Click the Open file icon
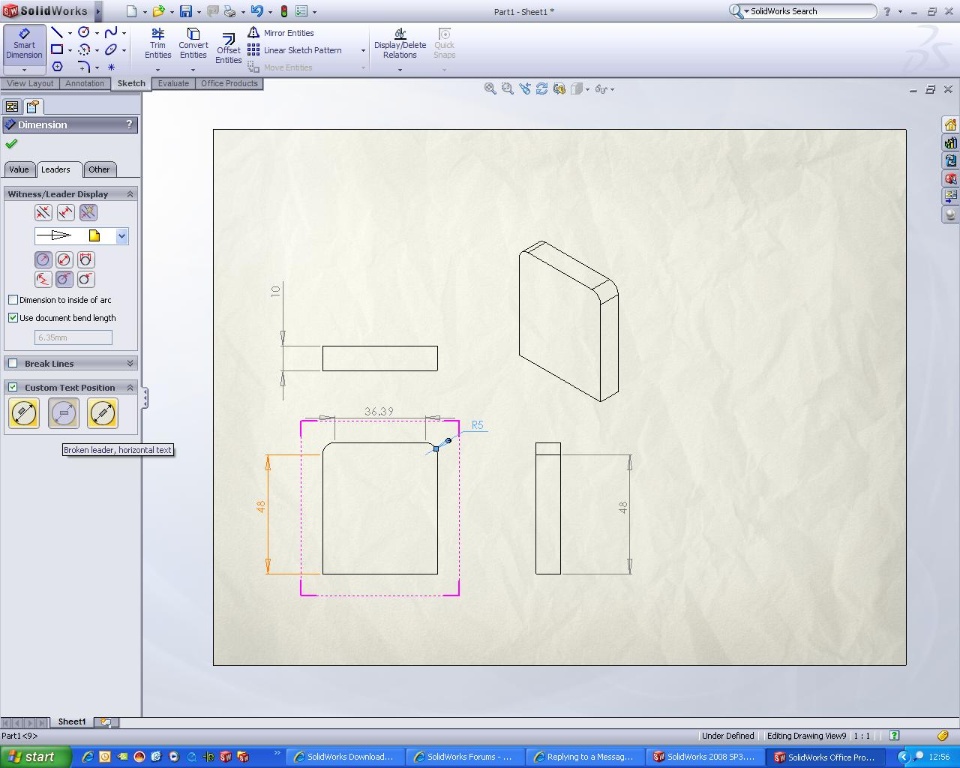The height and width of the screenshot is (768, 960). tap(159, 11)
